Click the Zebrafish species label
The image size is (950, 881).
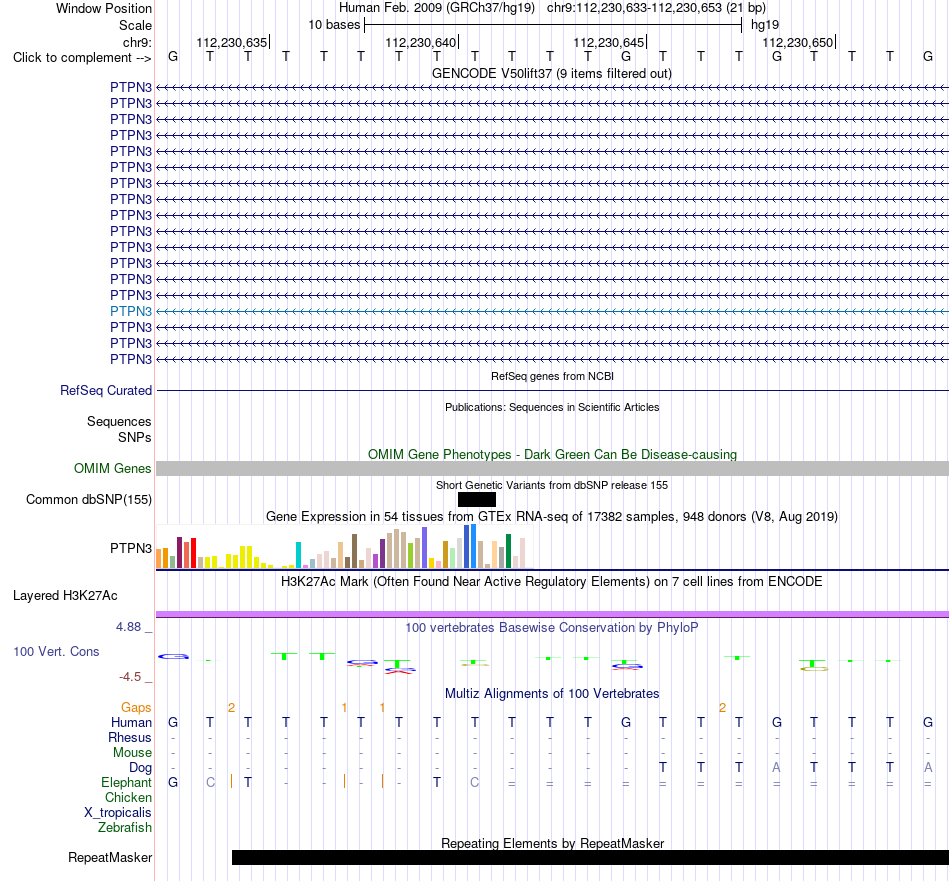point(125,828)
